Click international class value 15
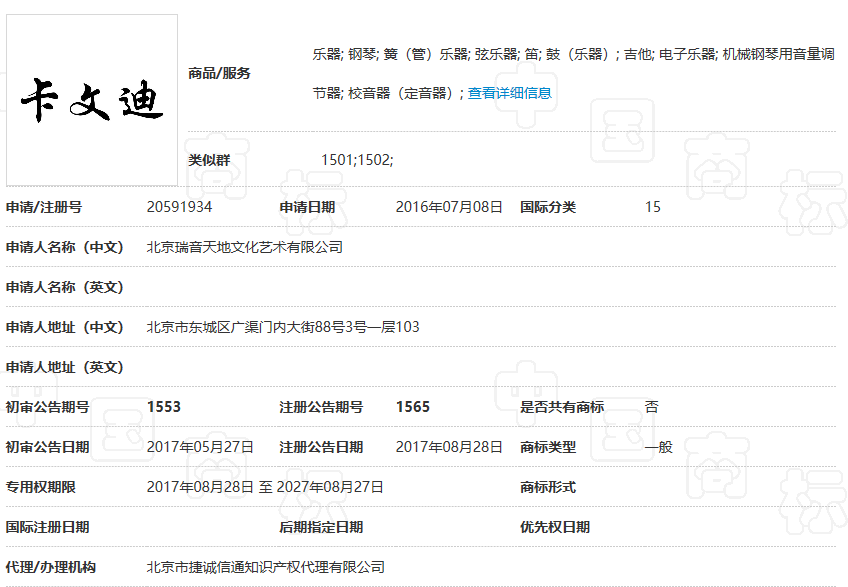The image size is (848, 587). [x=653, y=207]
